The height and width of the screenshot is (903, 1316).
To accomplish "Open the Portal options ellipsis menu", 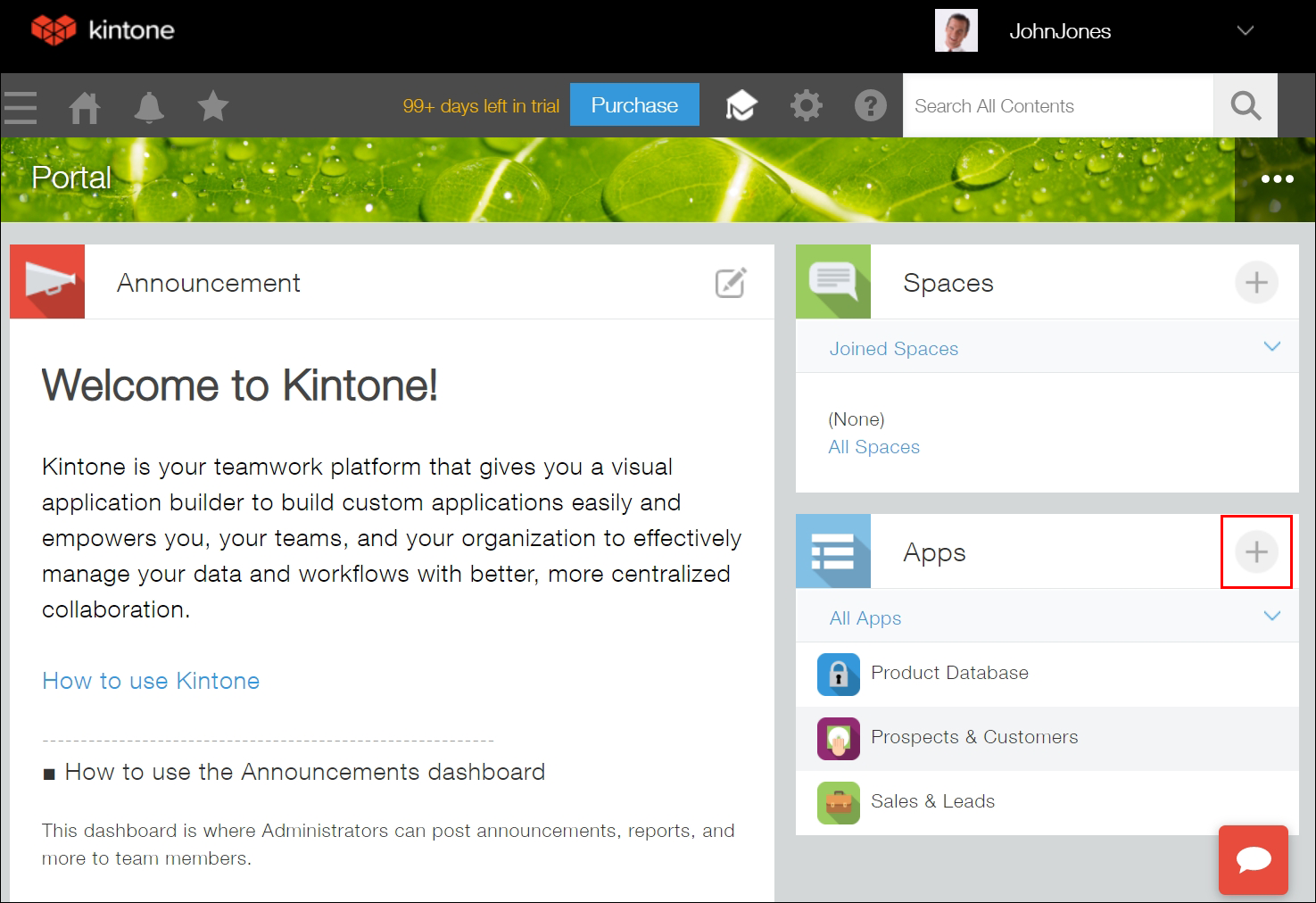I will (x=1277, y=178).
